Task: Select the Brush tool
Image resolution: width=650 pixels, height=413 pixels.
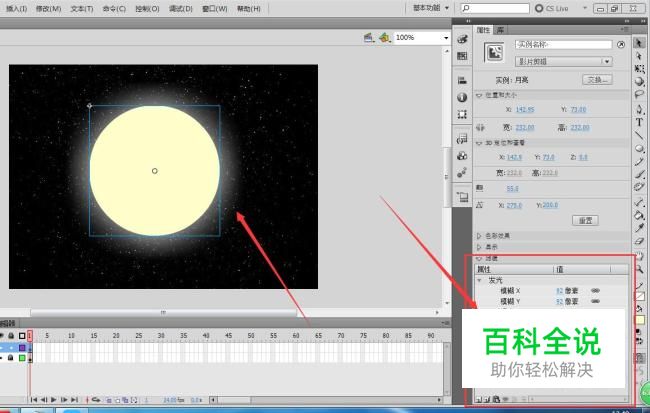Action: (639, 174)
